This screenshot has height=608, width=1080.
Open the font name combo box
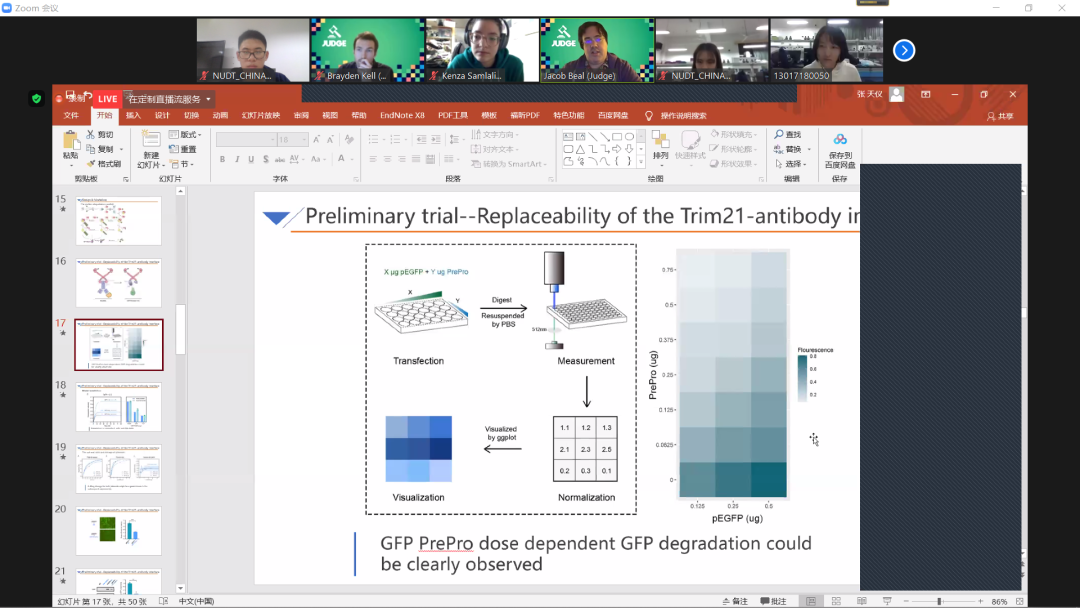pyautogui.click(x=245, y=139)
